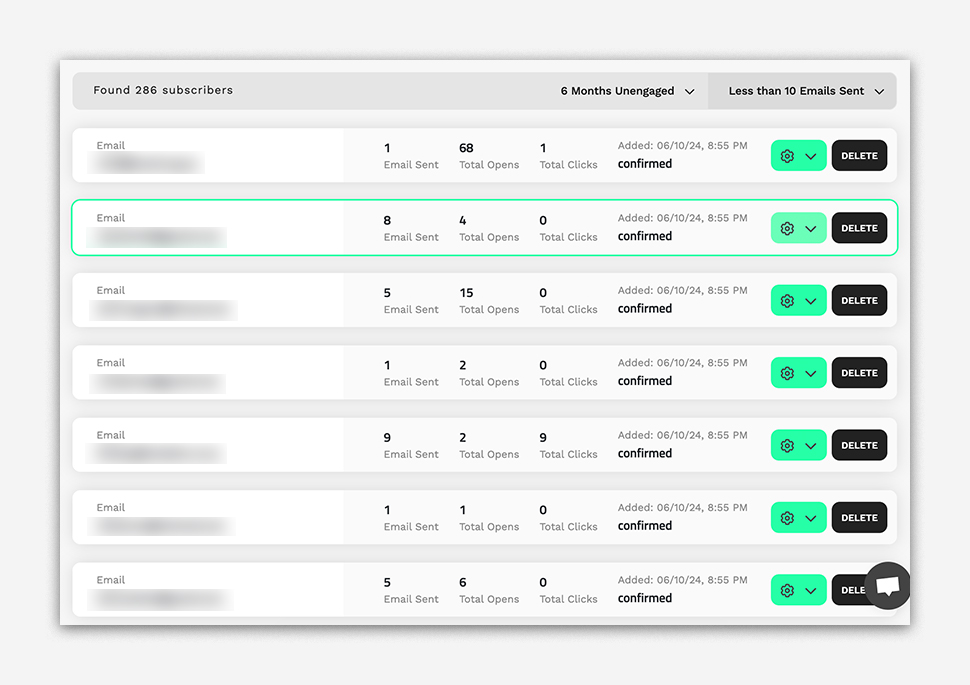Open the Less than 10 Emails Sent filter

pyautogui.click(x=805, y=91)
